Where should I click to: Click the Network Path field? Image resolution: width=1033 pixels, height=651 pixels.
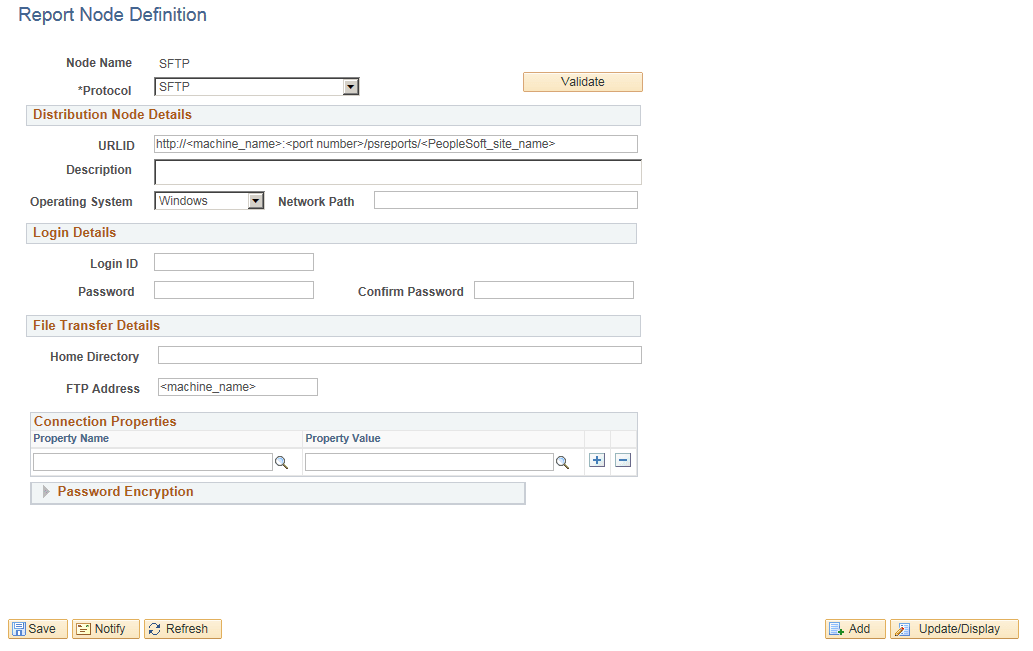tap(505, 200)
